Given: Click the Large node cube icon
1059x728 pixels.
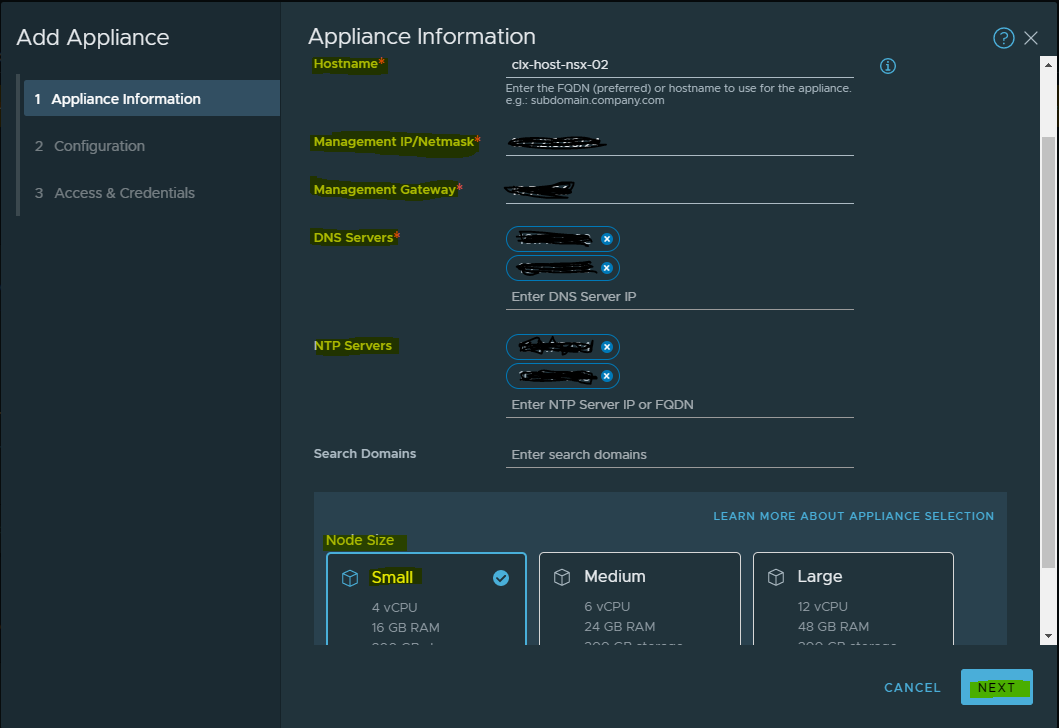Looking at the screenshot, I should [776, 577].
